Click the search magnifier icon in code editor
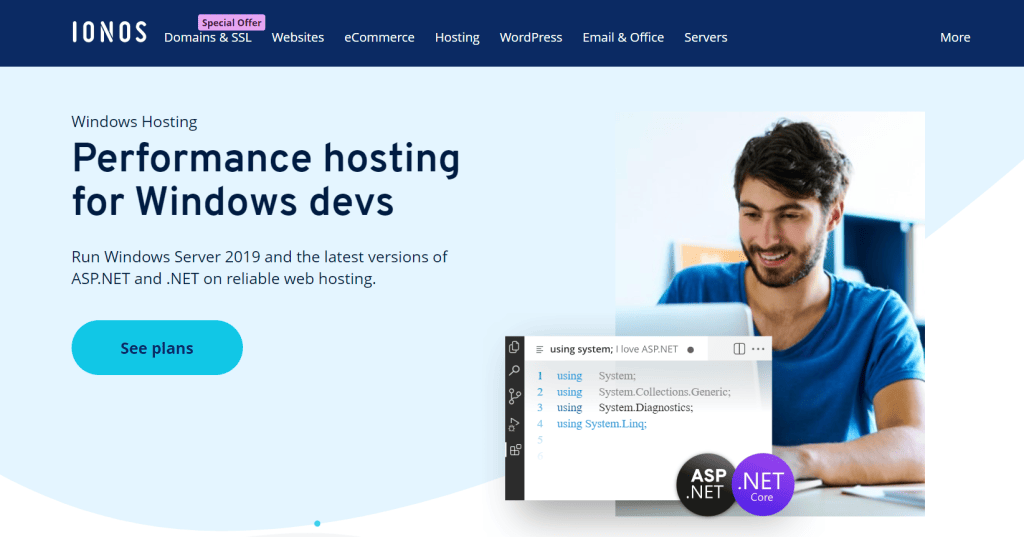This screenshot has height=537, width=1024. [515, 371]
